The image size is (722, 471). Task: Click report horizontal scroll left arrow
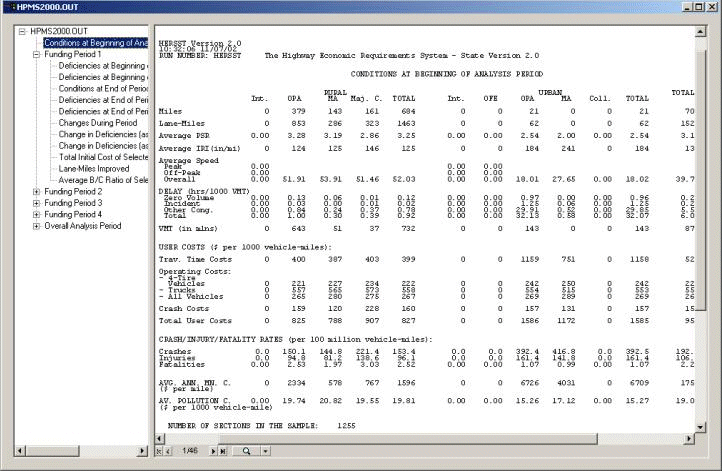[160, 439]
